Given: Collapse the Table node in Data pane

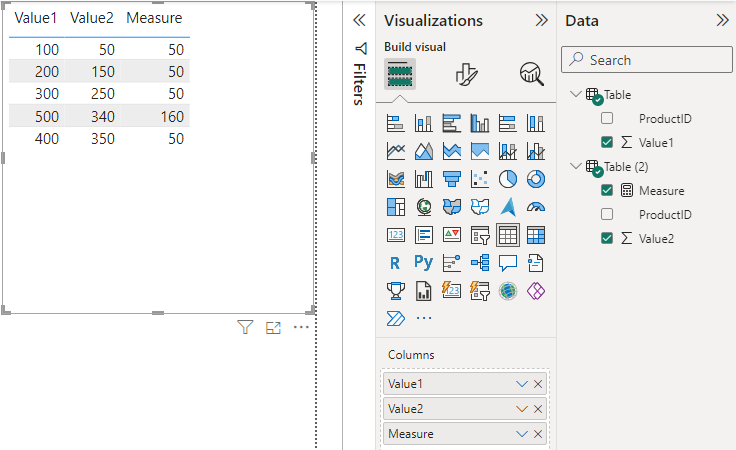Looking at the screenshot, I should 575,93.
